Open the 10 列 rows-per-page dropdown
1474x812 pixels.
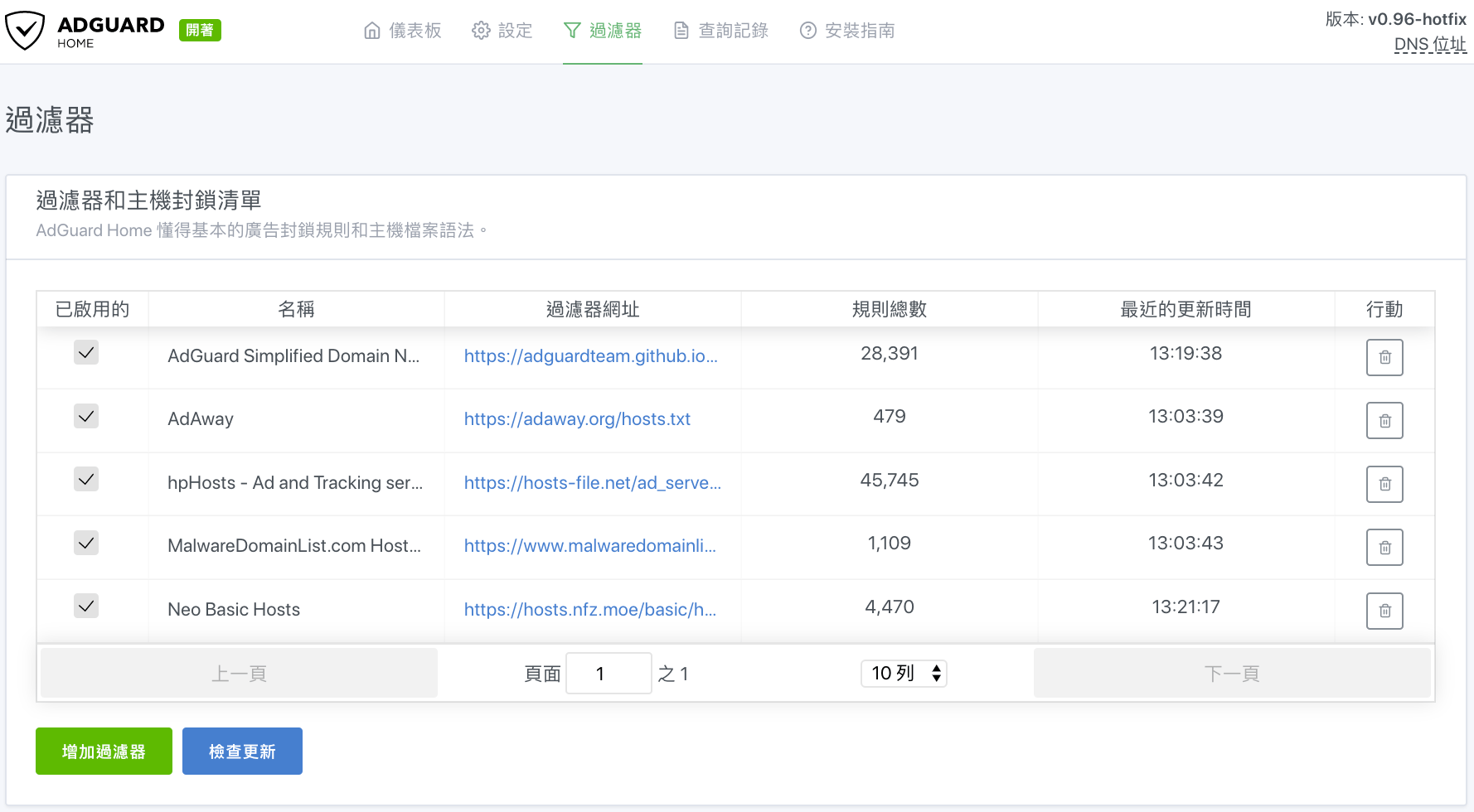[904, 673]
